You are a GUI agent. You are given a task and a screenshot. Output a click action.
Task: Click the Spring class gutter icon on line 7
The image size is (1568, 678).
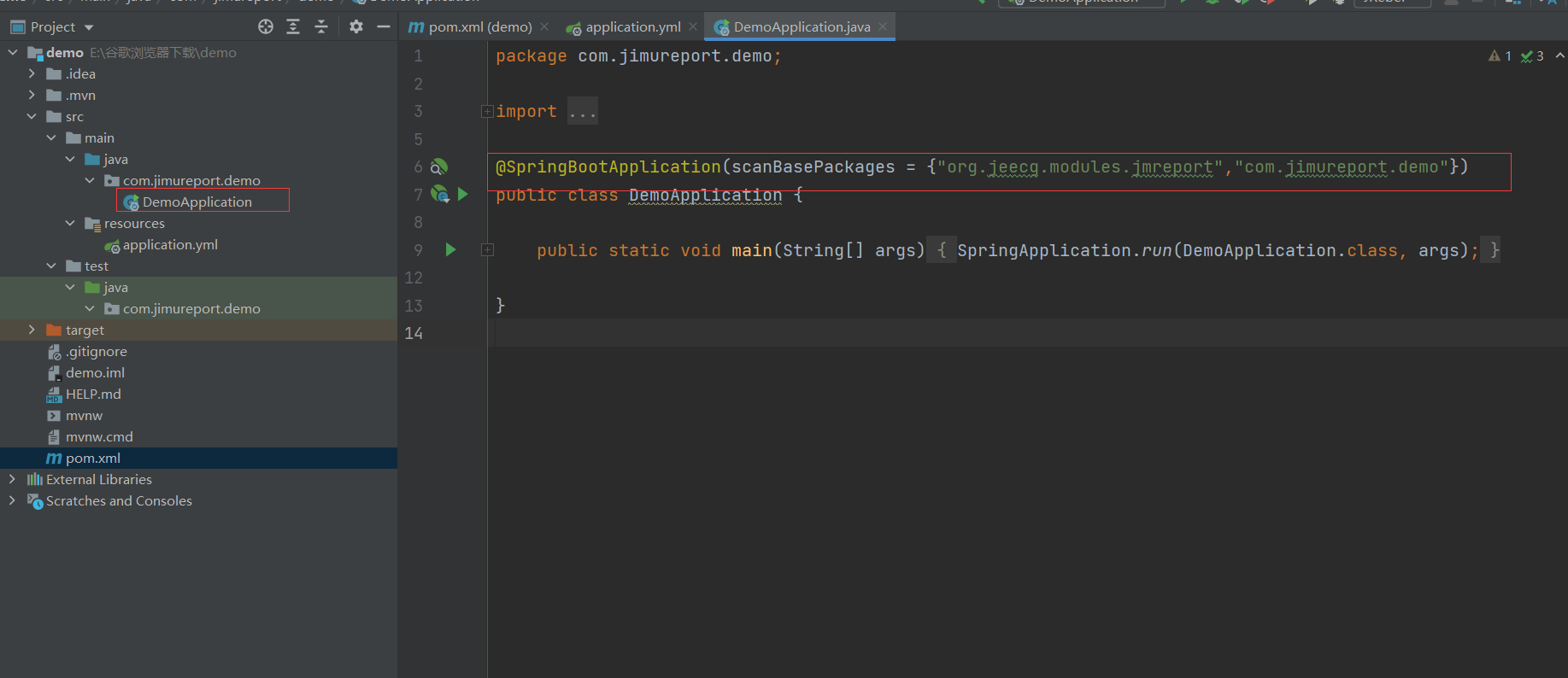440,195
